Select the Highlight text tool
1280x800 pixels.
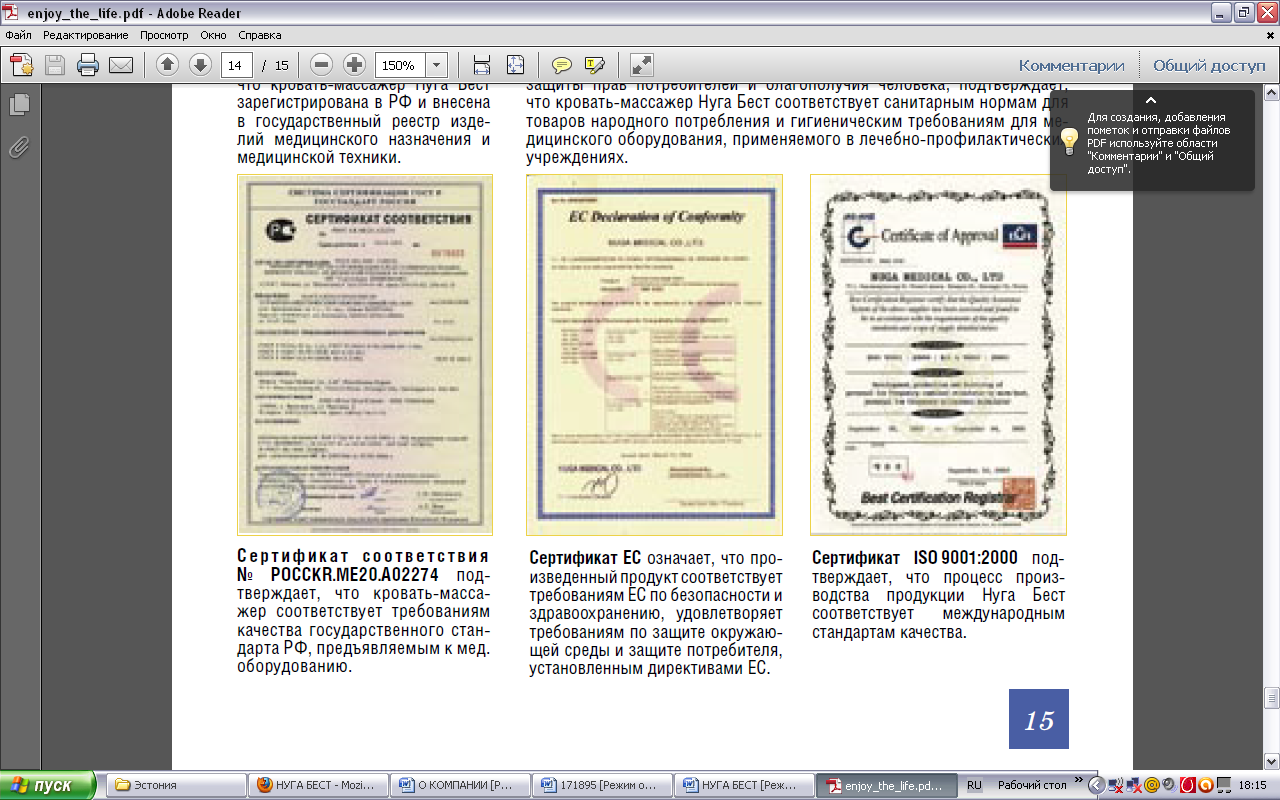pos(595,66)
